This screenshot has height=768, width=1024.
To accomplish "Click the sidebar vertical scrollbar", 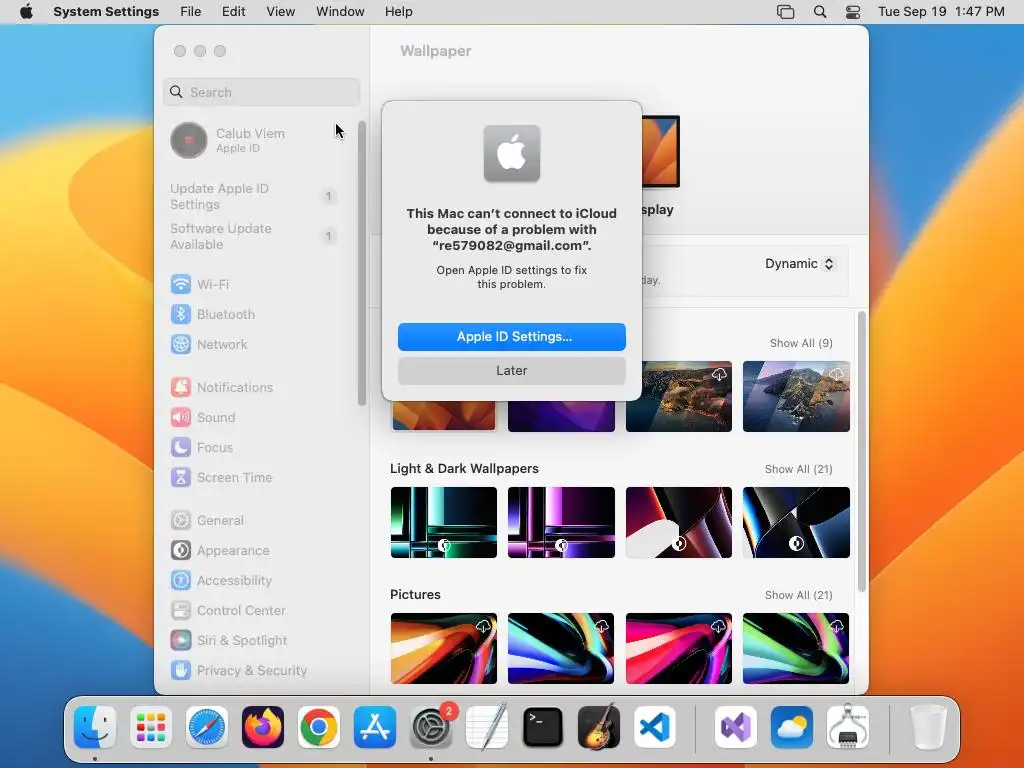I will tap(362, 263).
